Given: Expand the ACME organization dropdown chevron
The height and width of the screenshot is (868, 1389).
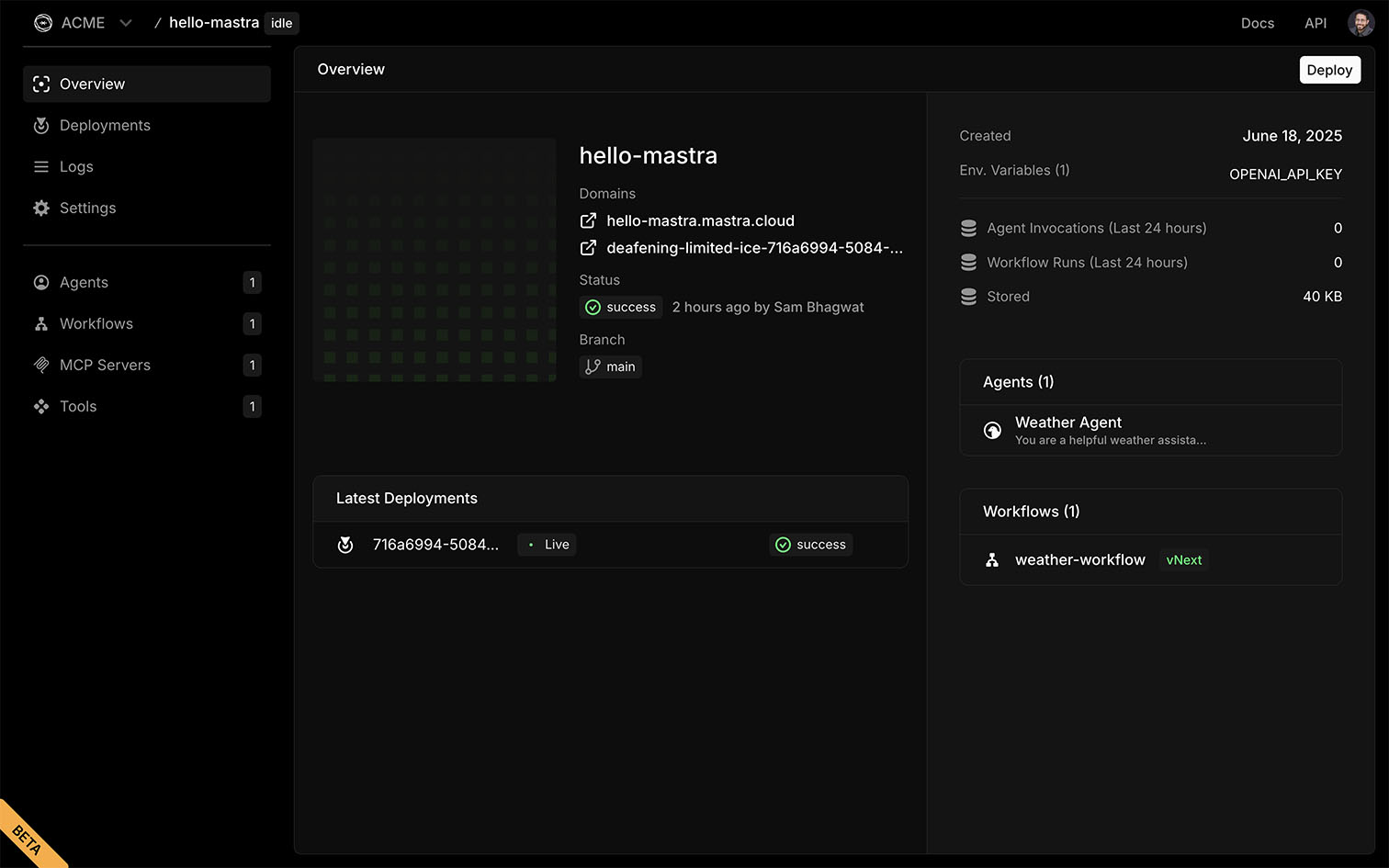Looking at the screenshot, I should [x=126, y=23].
